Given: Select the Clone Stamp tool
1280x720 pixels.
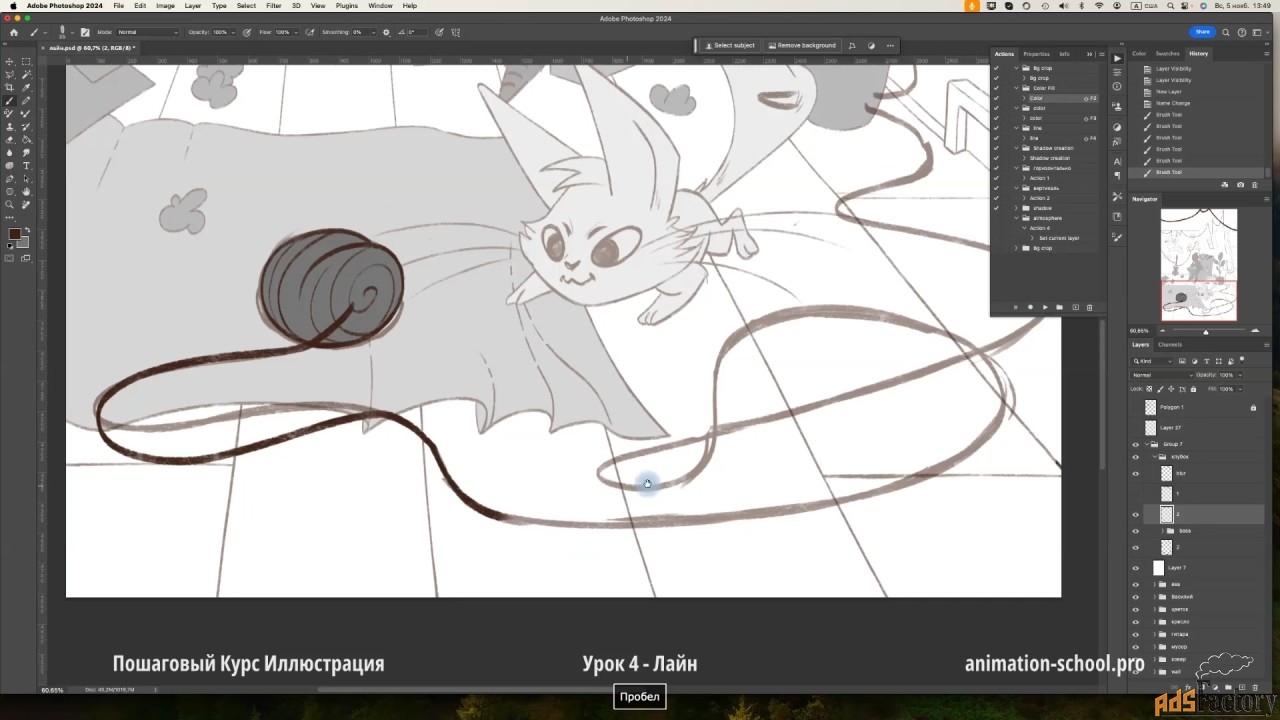Looking at the screenshot, I should pos(9,126).
